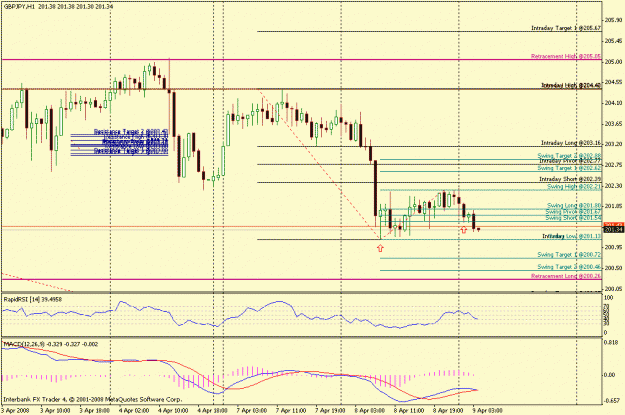625x415 pixels.
Task: Click the 7 Apr 03:00 time axis label
Action: click(252, 410)
